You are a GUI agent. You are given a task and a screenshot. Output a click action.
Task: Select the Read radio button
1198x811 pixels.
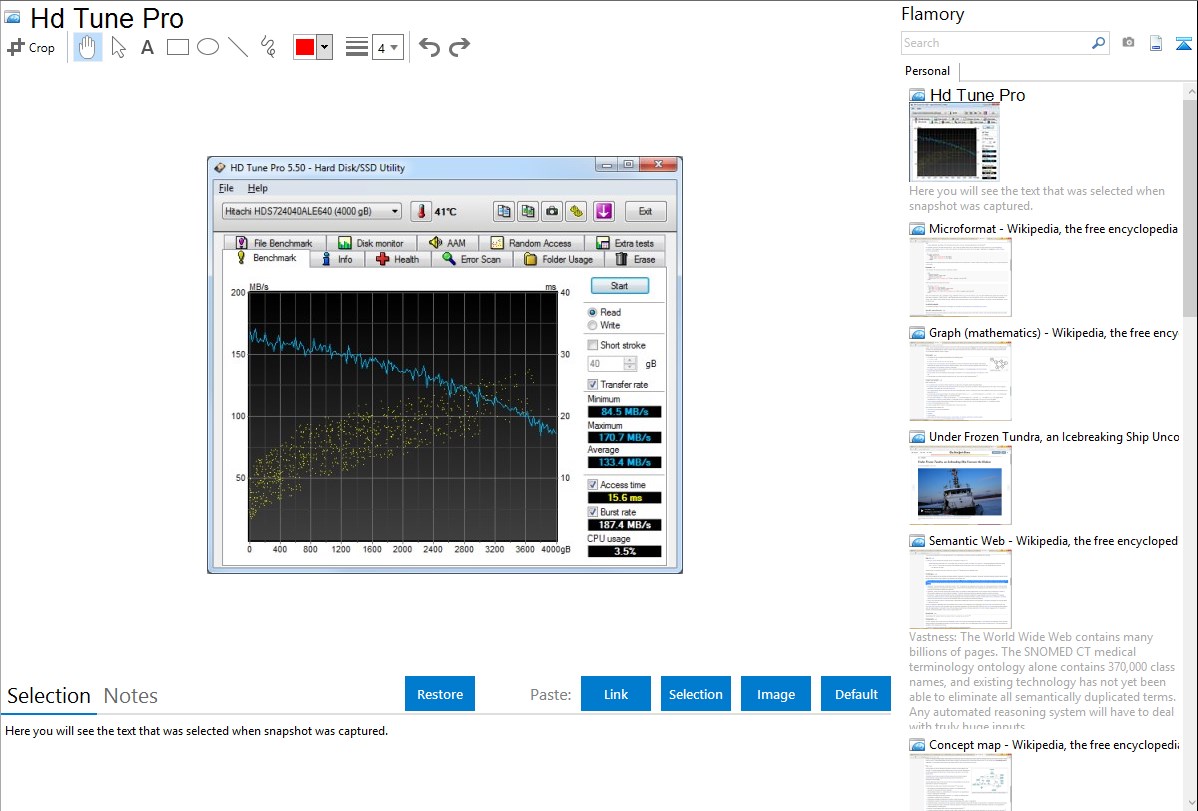pyautogui.click(x=592, y=313)
